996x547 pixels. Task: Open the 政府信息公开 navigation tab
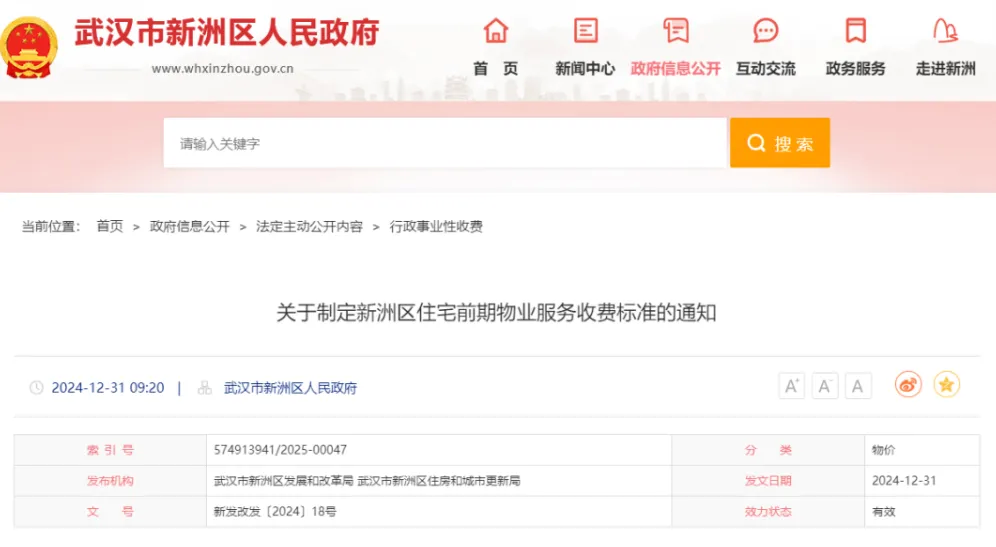pyautogui.click(x=675, y=69)
